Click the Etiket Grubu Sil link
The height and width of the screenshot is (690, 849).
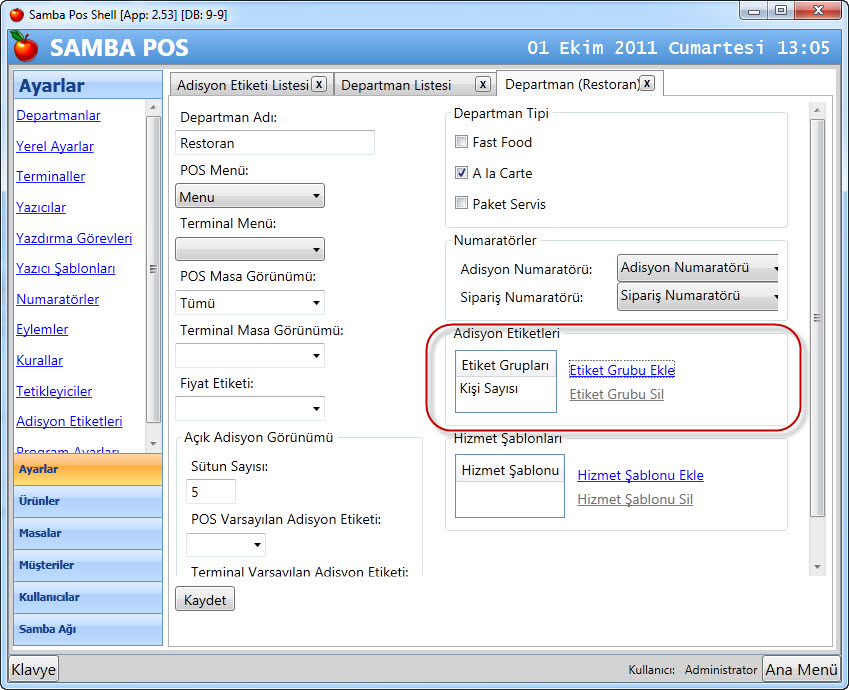click(617, 394)
